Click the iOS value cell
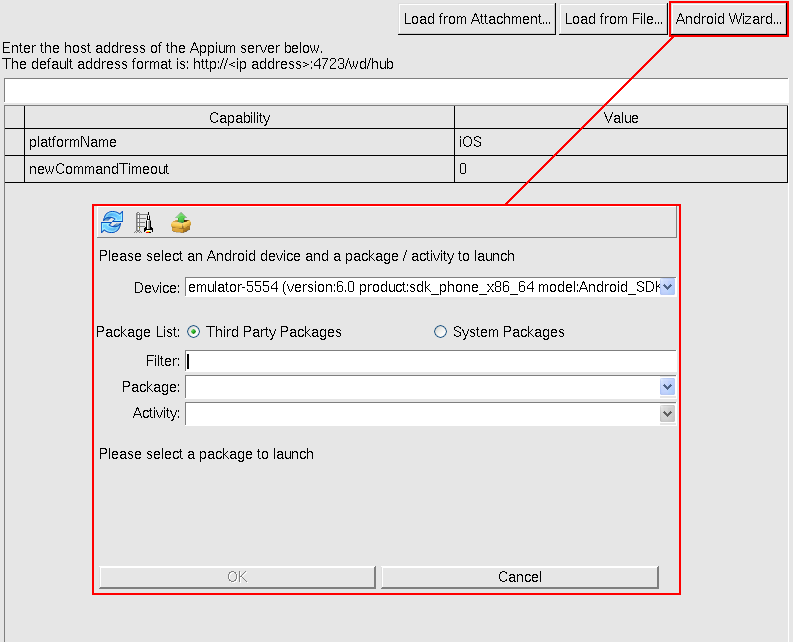Viewport: 793px width, 642px height. tap(620, 142)
